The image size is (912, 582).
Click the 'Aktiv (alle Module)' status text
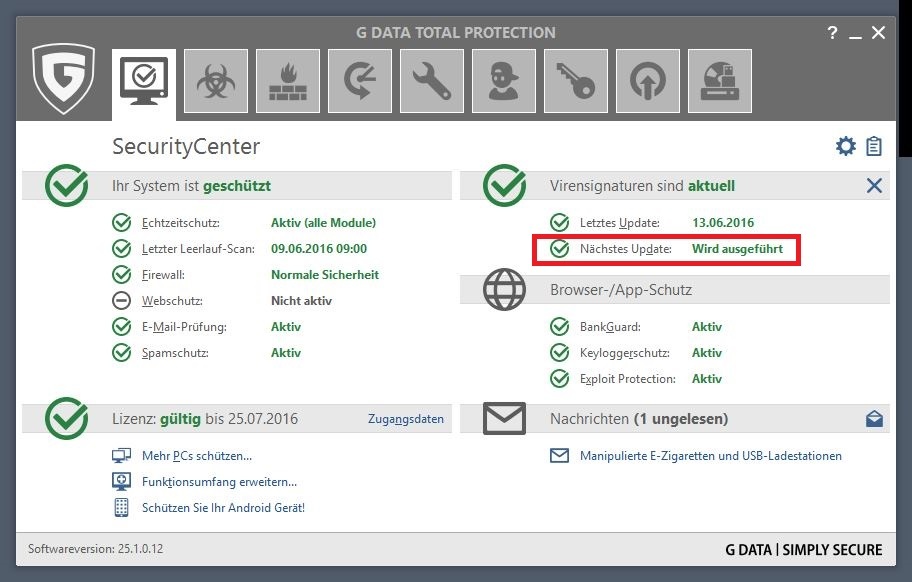coord(323,223)
